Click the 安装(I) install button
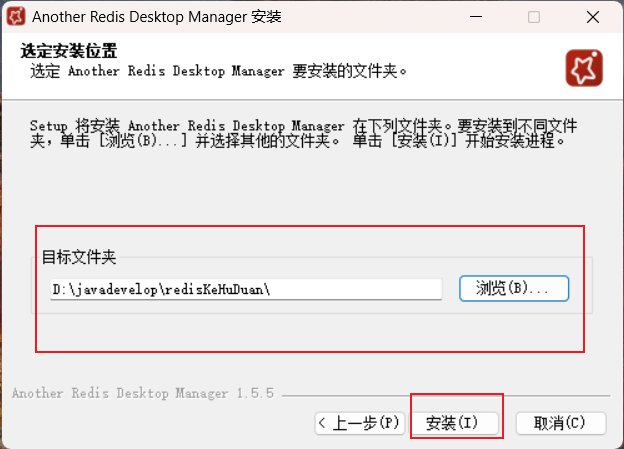Image resolution: width=624 pixels, height=449 pixels. [x=455, y=423]
